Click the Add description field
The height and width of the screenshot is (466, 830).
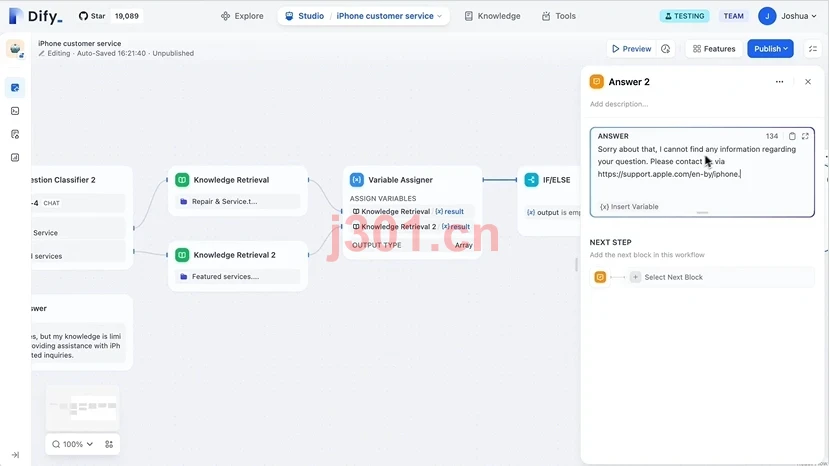pos(619,104)
